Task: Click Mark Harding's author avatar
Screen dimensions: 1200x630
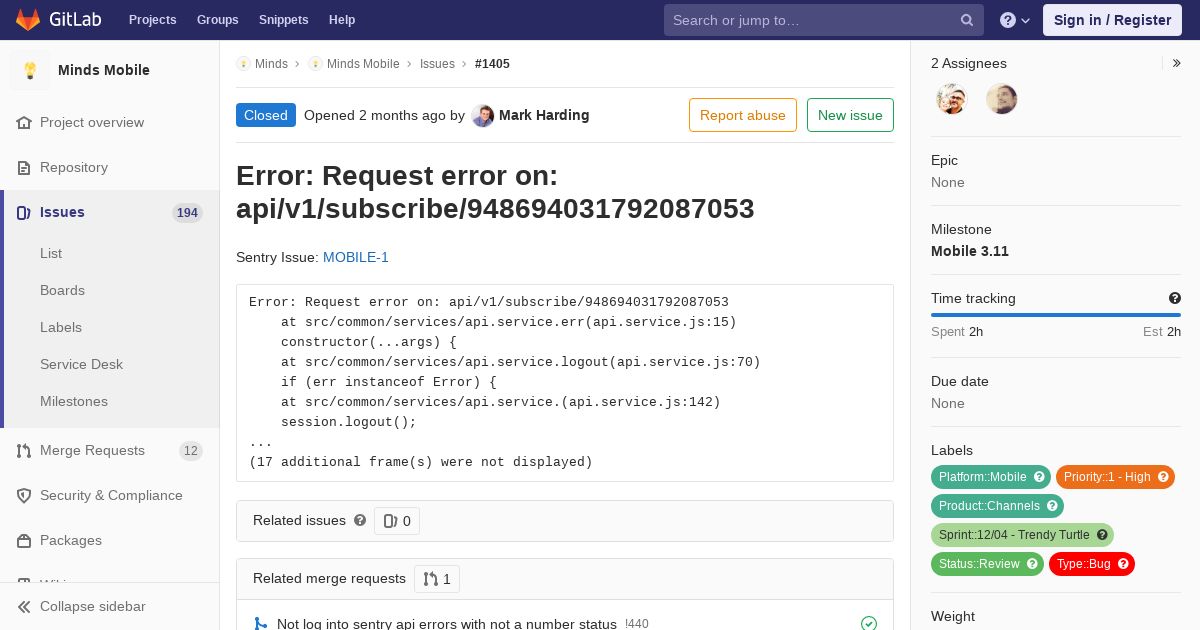Action: (x=483, y=115)
